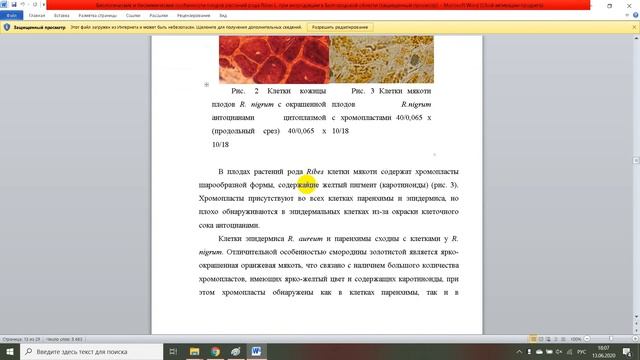Click the Word Help question mark icon

[x=636, y=15]
